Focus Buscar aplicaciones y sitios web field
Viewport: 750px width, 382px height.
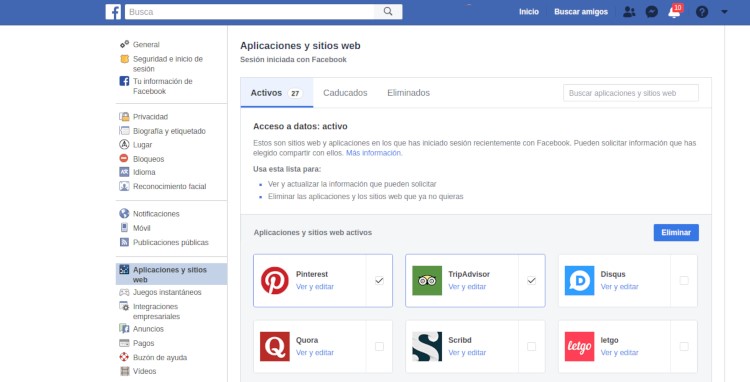click(x=630, y=93)
